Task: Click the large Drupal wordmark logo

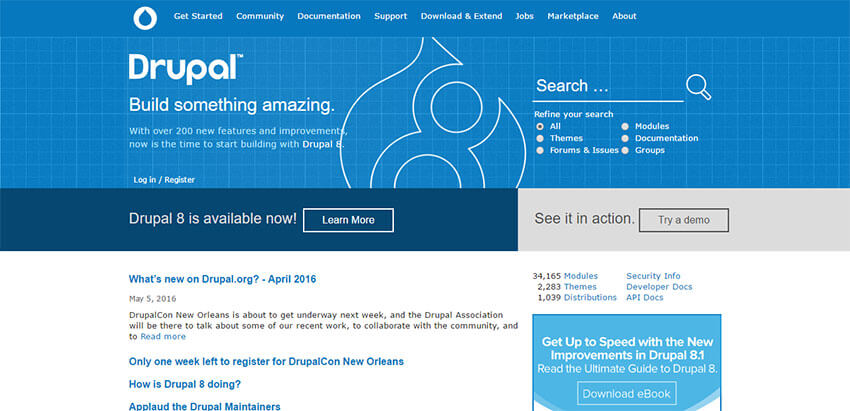Action: (x=185, y=69)
